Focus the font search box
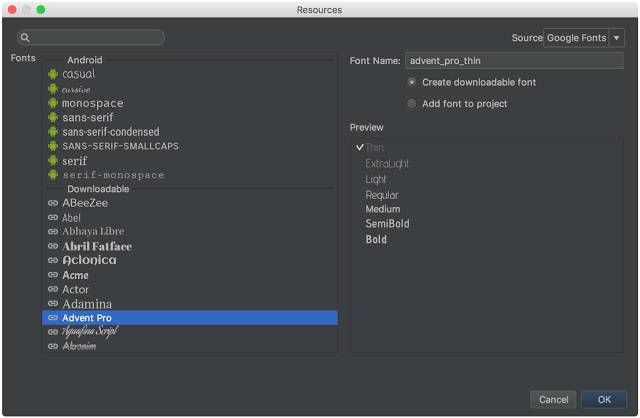 [91, 38]
